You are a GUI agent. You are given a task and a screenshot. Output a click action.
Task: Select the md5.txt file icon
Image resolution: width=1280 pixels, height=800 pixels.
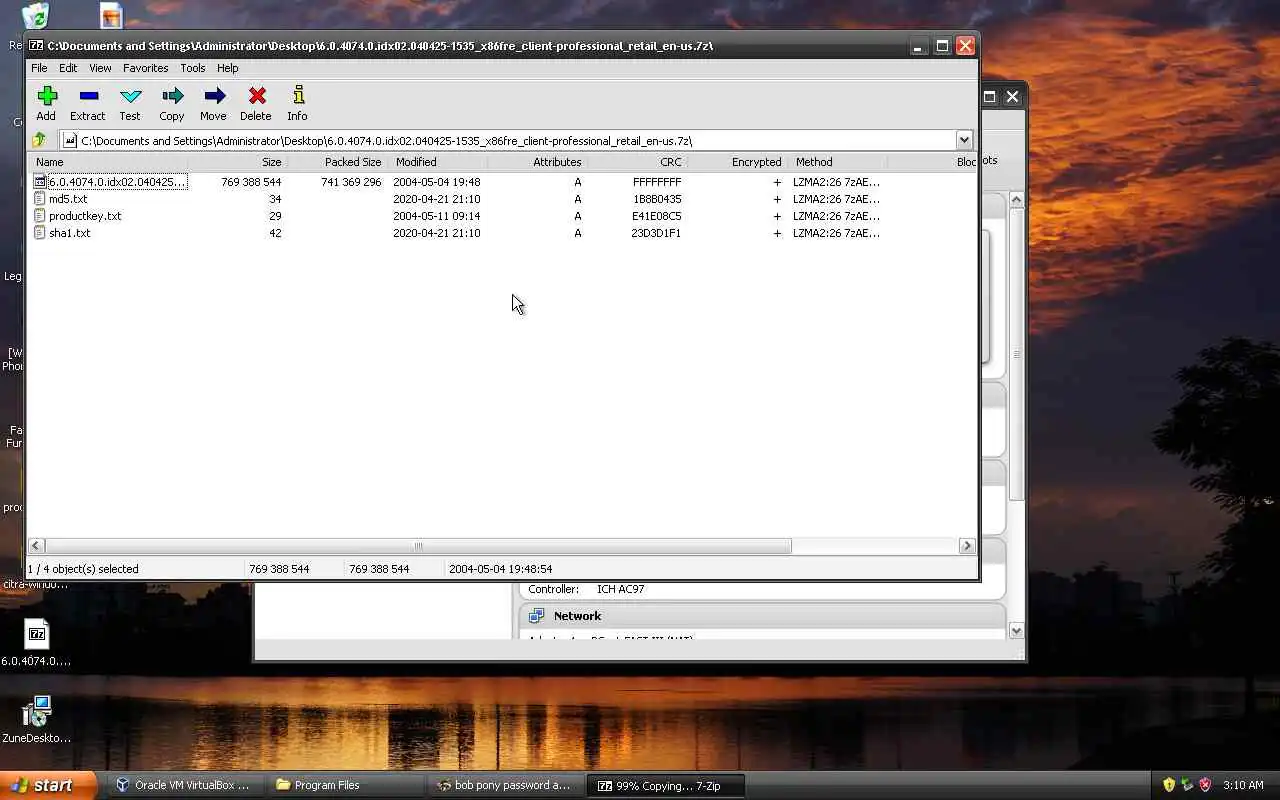click(x=40, y=199)
